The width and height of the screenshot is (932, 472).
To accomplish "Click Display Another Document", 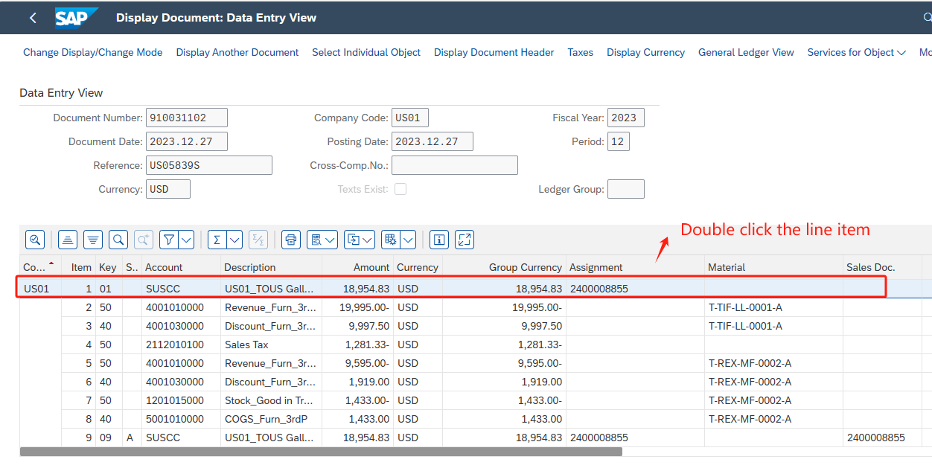I will coord(237,52).
